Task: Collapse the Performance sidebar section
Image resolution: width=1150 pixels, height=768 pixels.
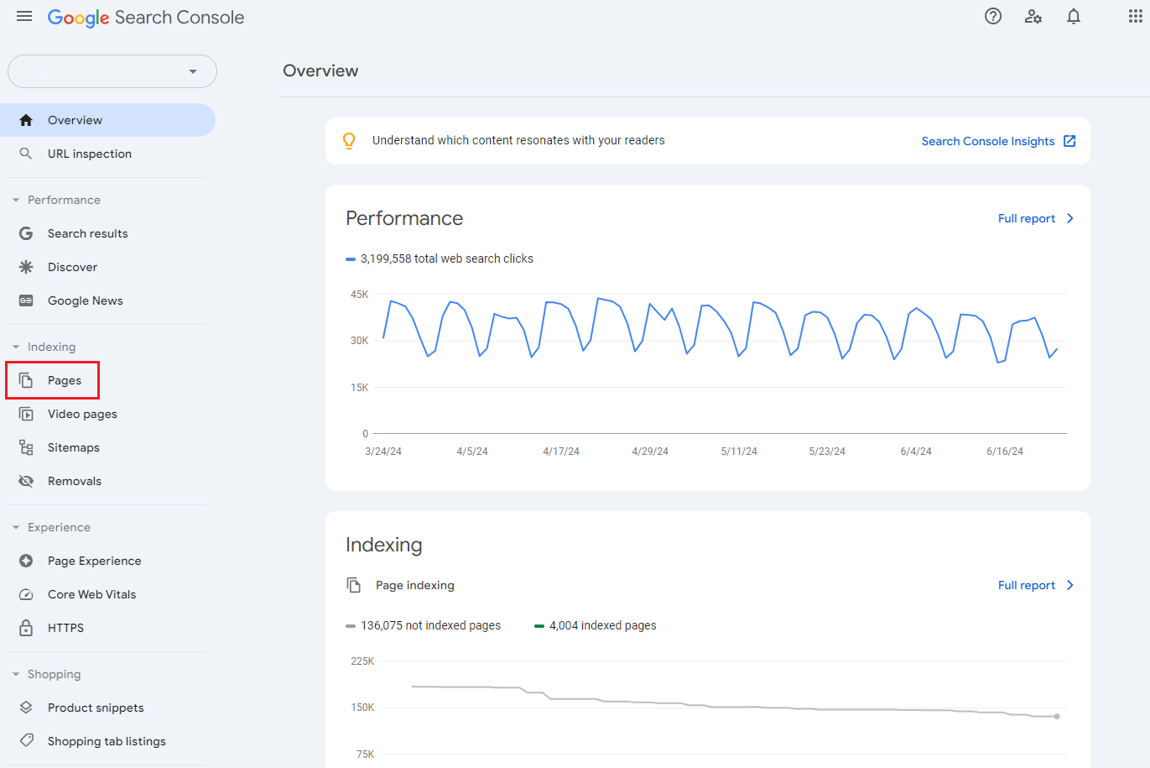Action: [x=16, y=200]
